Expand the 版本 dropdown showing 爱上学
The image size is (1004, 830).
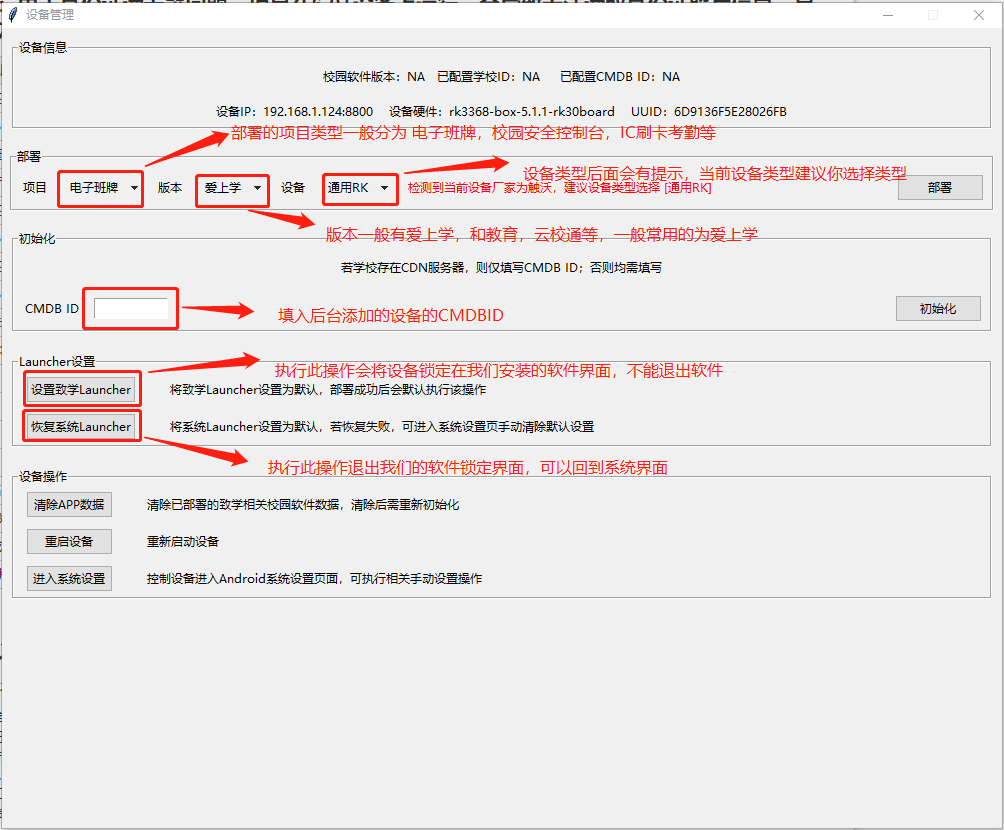pyautogui.click(x=233, y=188)
